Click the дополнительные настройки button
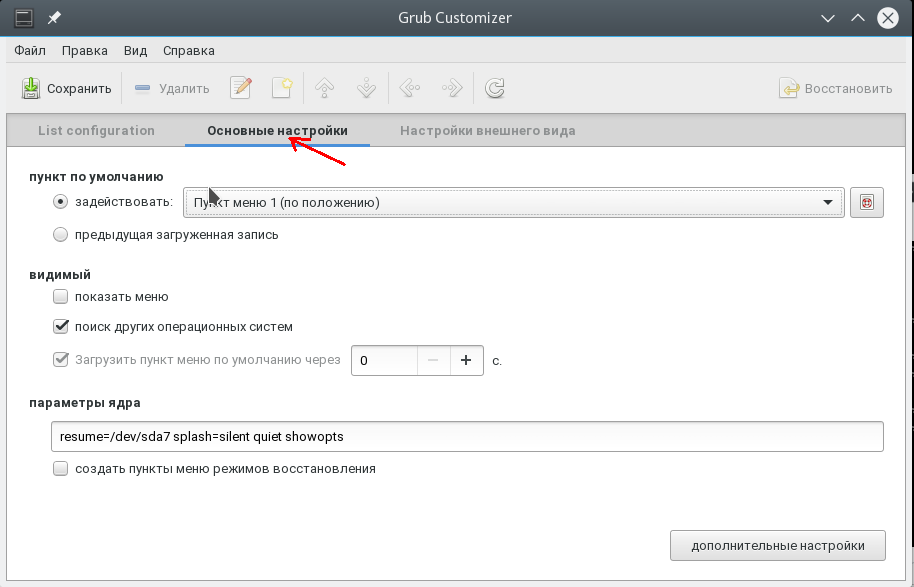Image resolution: width=914 pixels, height=587 pixels. click(778, 546)
